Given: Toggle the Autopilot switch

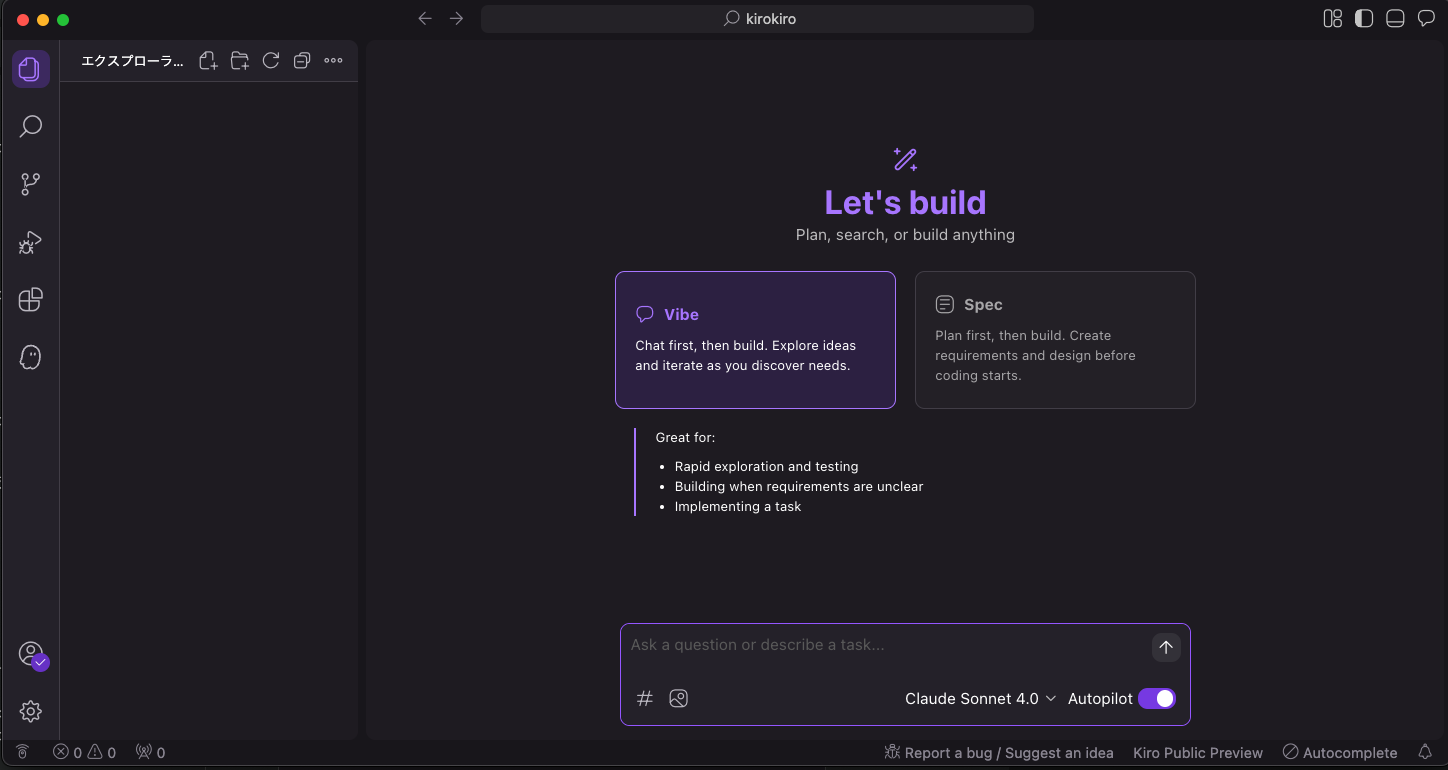Looking at the screenshot, I should coord(1157,699).
